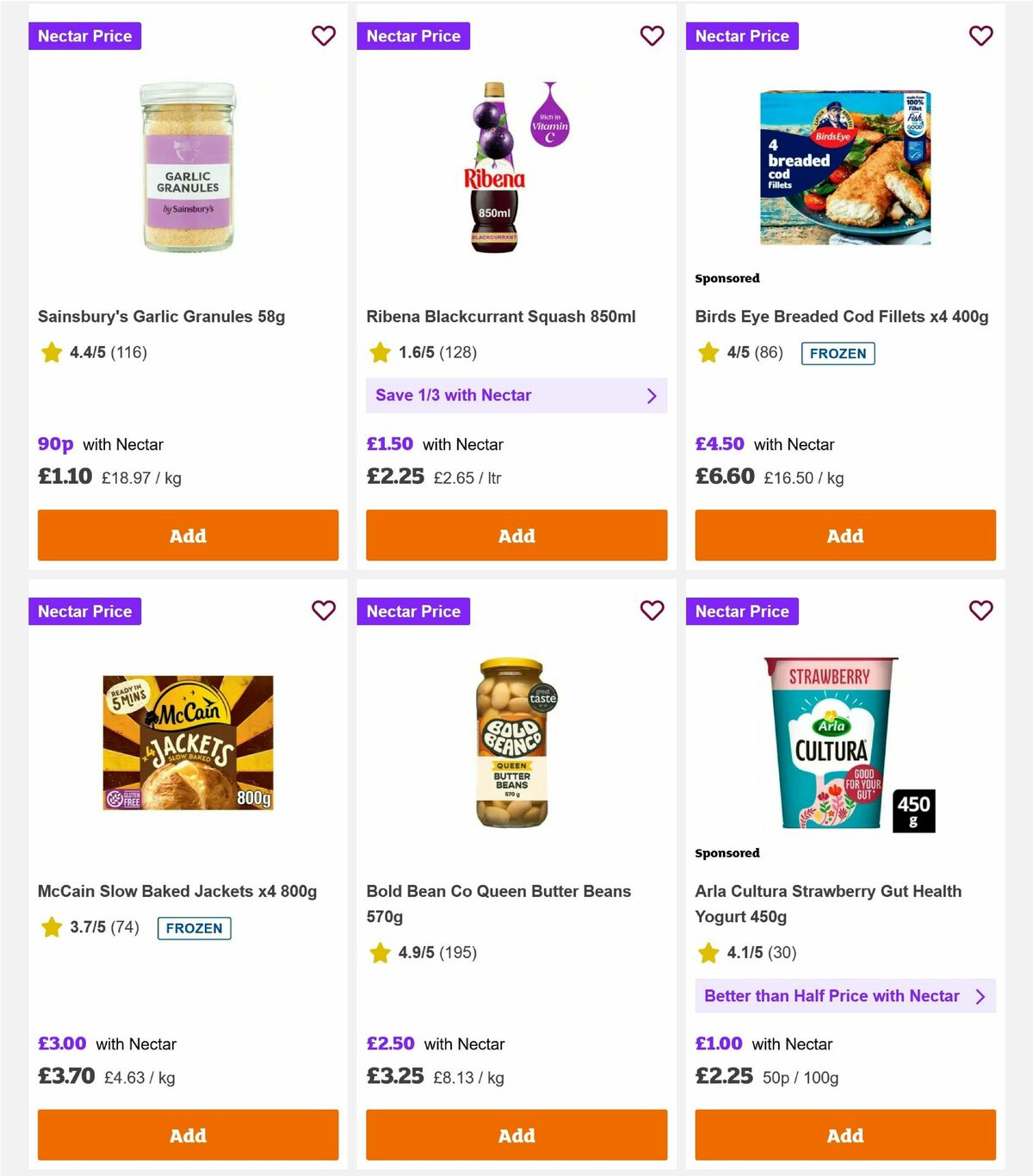Click the heart icon on Ribena Blackcurrant Squash
The width and height of the screenshot is (1033, 1176).
coord(653,36)
